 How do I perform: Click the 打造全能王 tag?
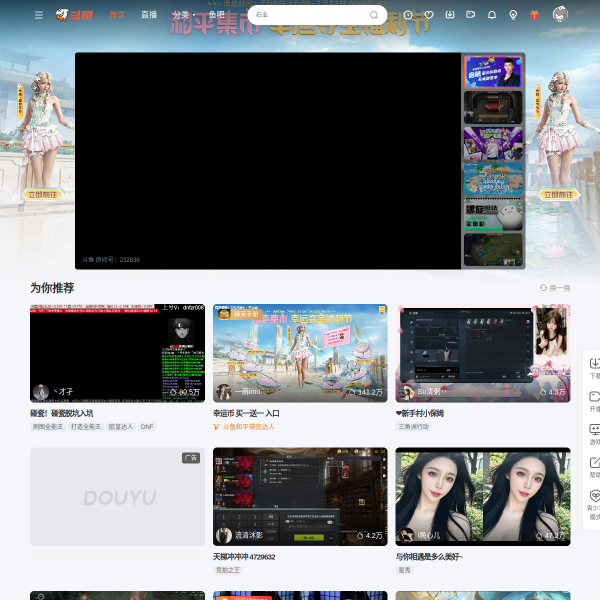point(86,427)
